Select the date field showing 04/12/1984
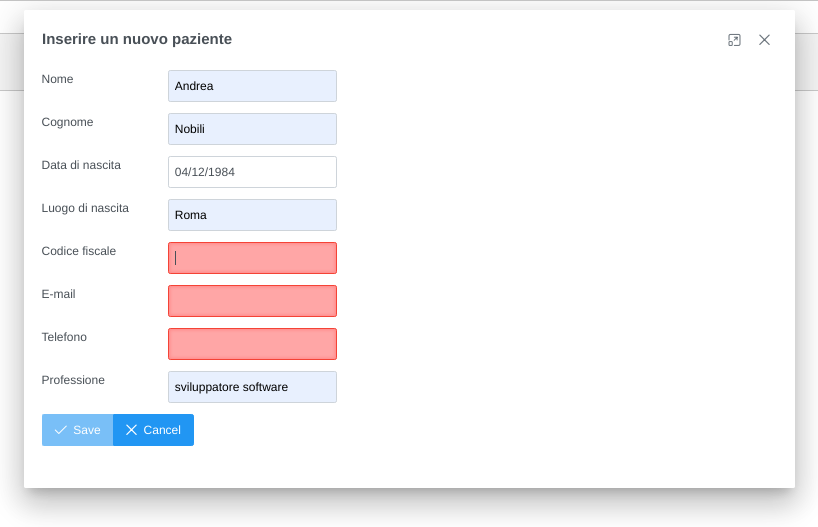The height and width of the screenshot is (527, 818). click(x=252, y=172)
